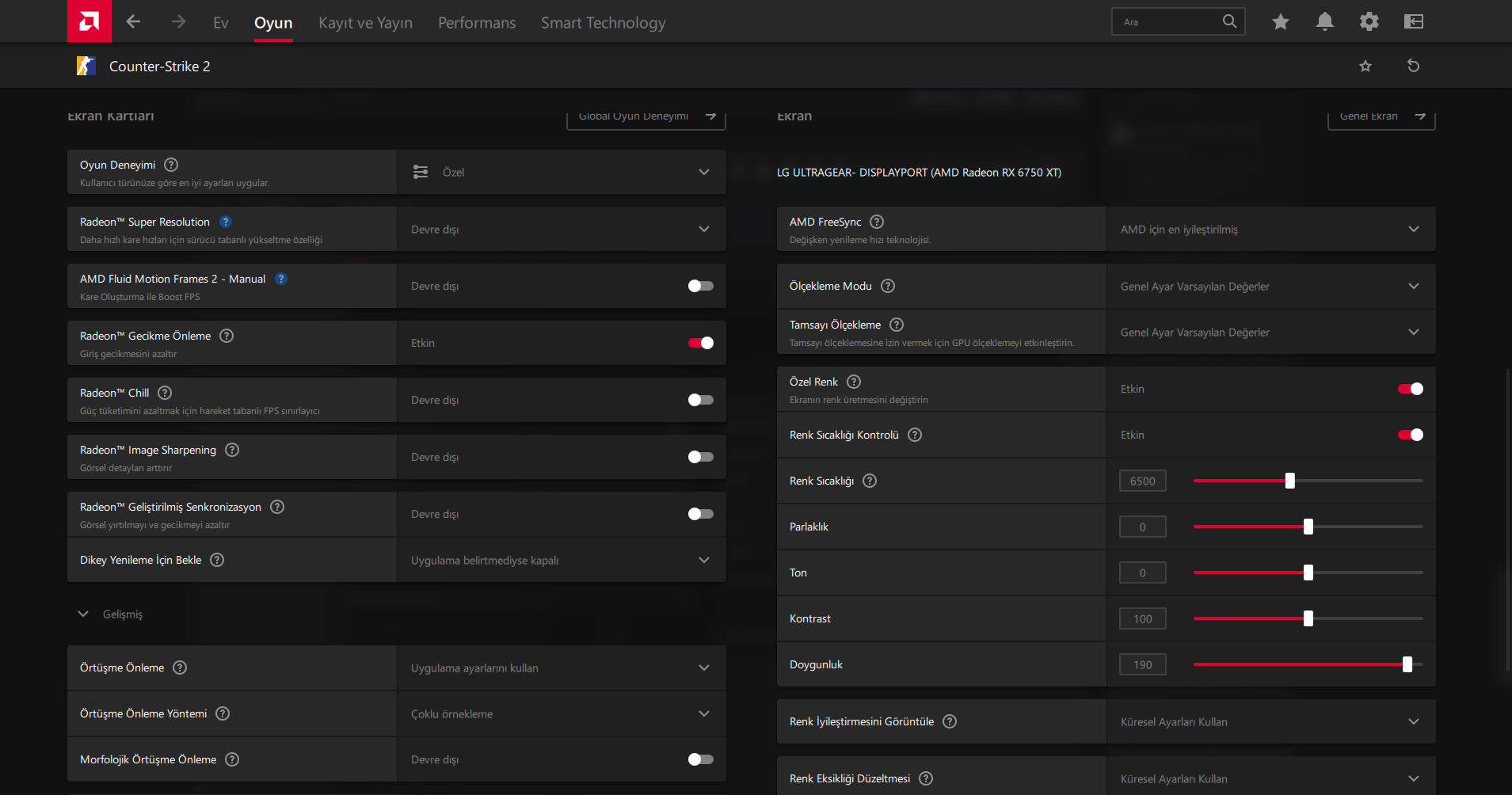Image resolution: width=1512 pixels, height=795 pixels.
Task: Go back with the left arrow icon
Action: coord(133,22)
